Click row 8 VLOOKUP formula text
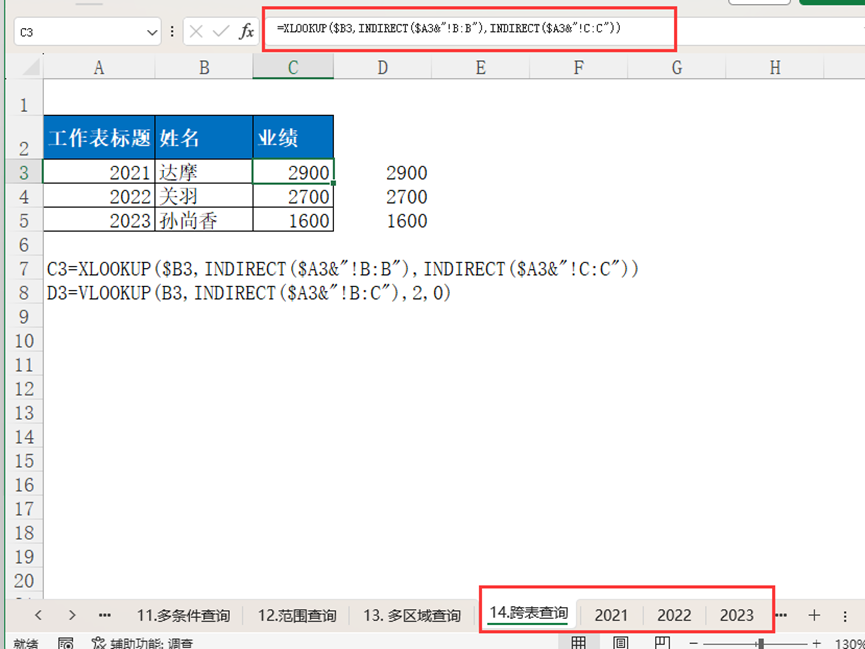Viewport: 865px width, 649px height. (248, 292)
